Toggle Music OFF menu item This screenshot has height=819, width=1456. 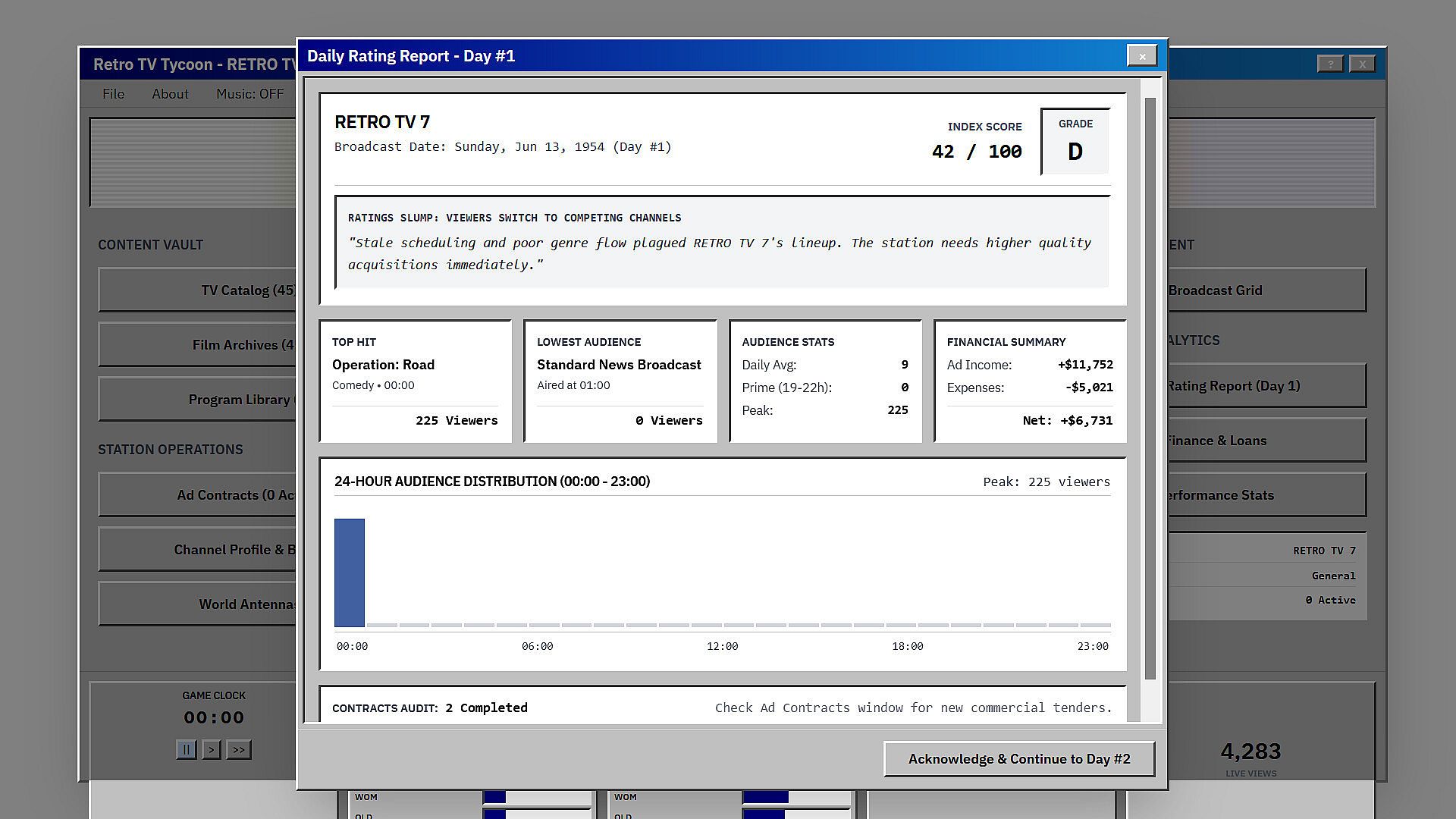249,94
